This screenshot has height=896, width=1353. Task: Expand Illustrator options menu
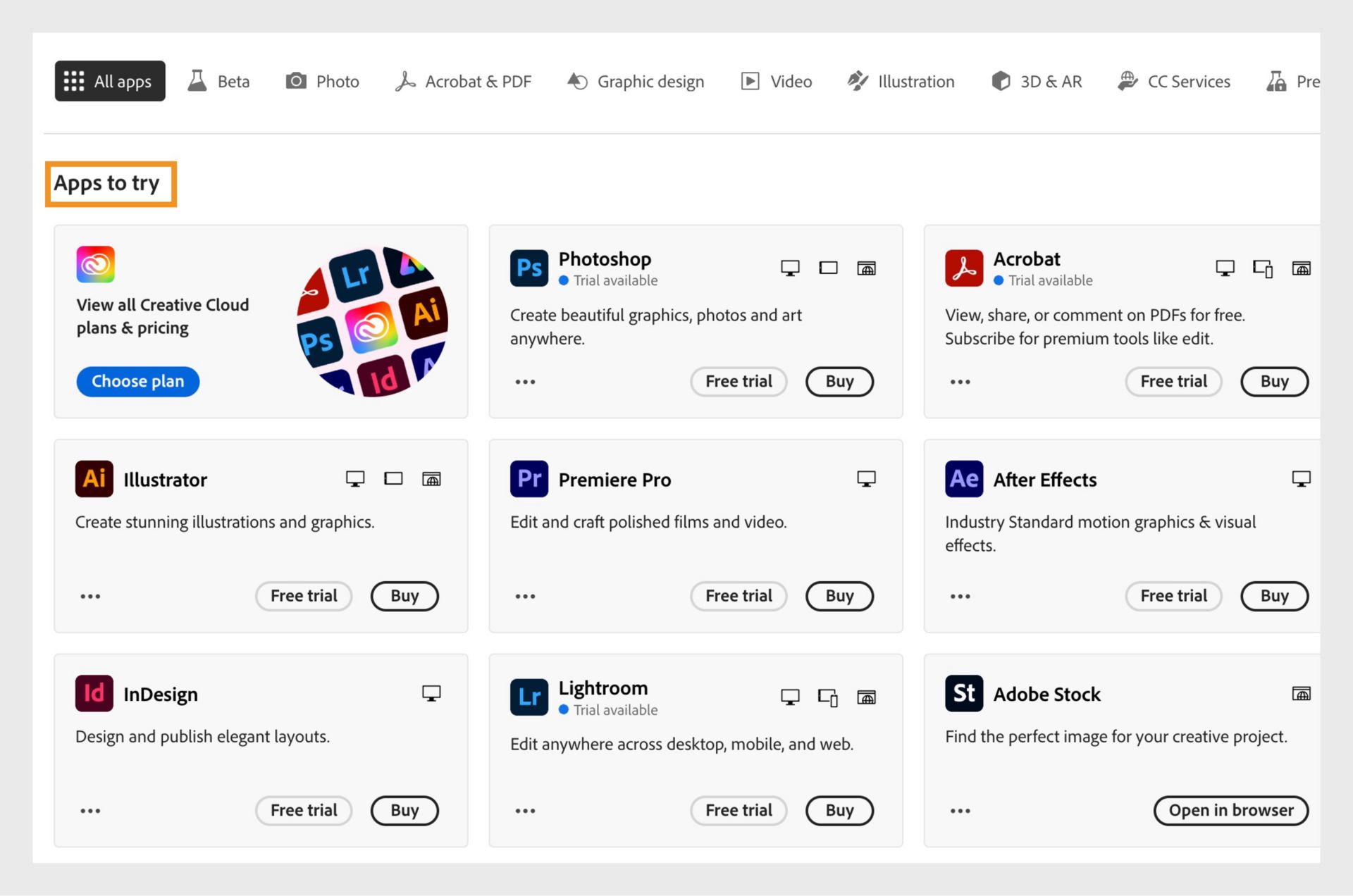[89, 594]
